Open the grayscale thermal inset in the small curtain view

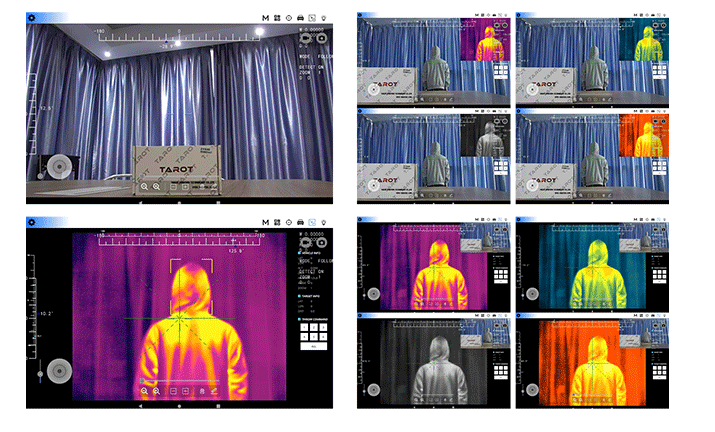[x=485, y=135]
